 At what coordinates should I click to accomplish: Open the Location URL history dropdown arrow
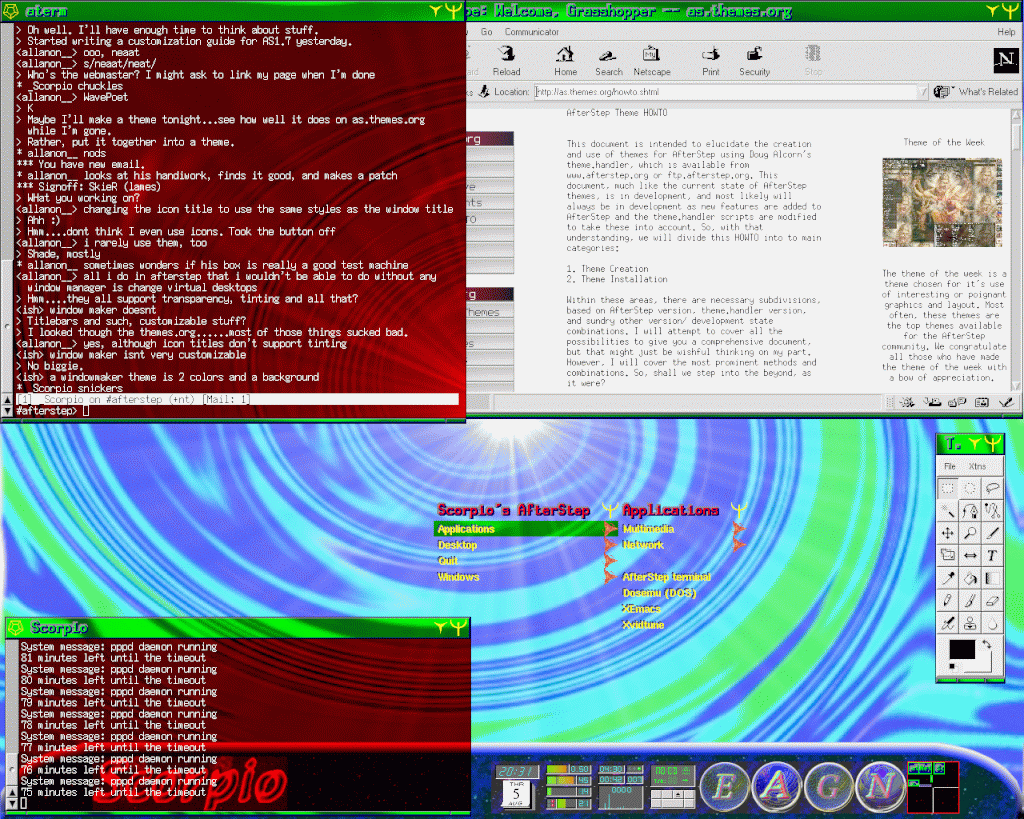coord(923,92)
